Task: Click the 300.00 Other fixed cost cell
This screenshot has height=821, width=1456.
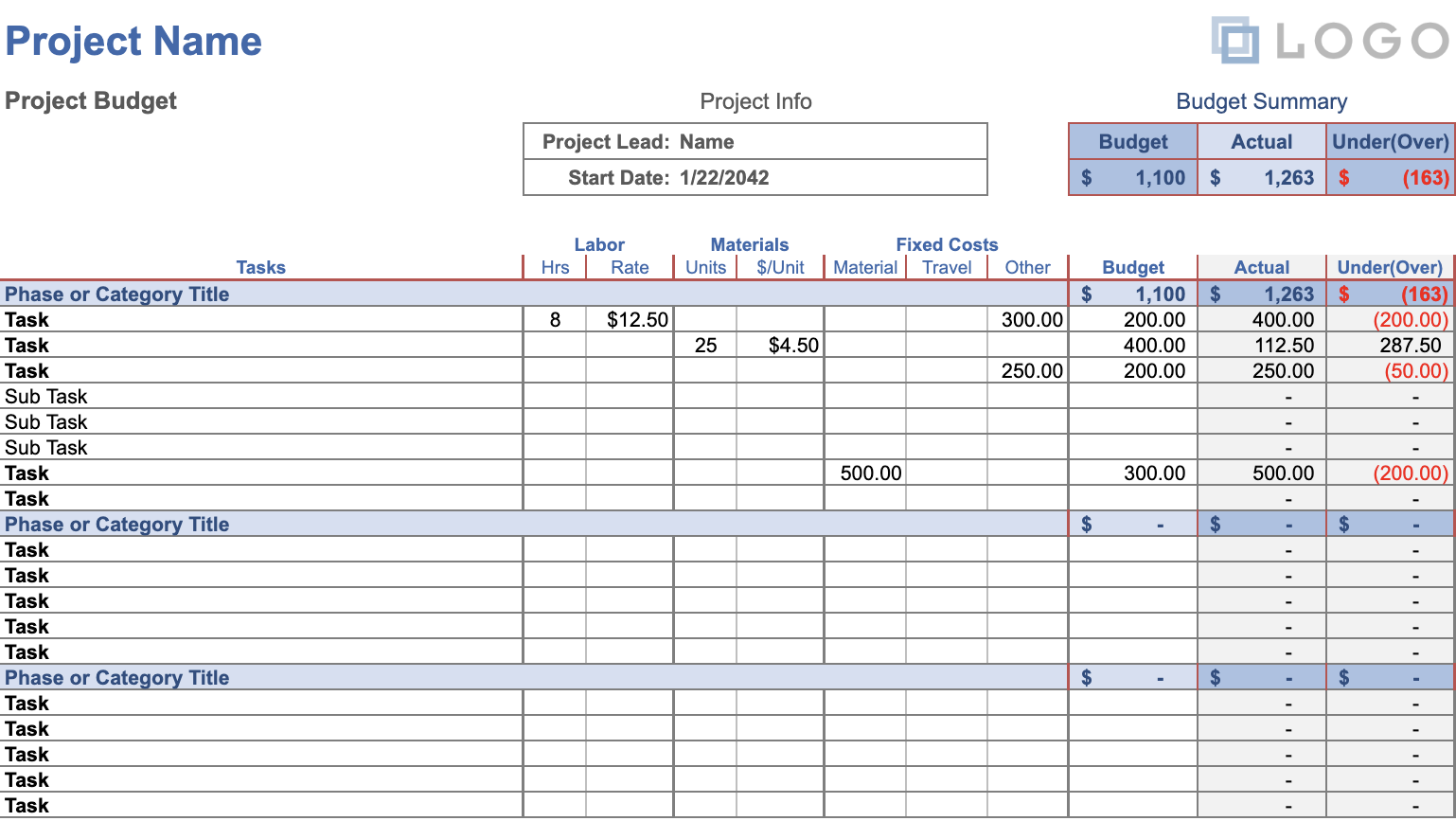Action: [1028, 320]
